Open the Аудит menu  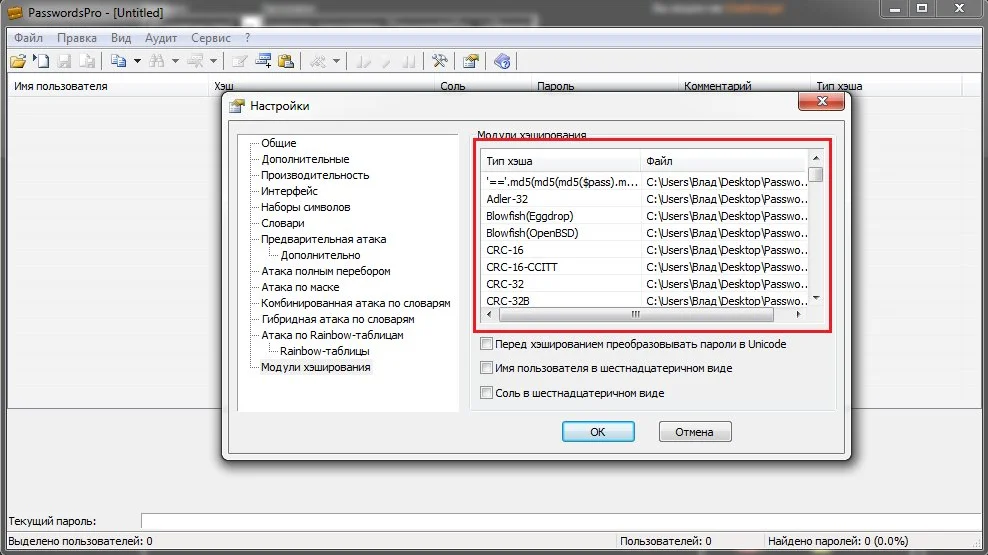point(160,38)
